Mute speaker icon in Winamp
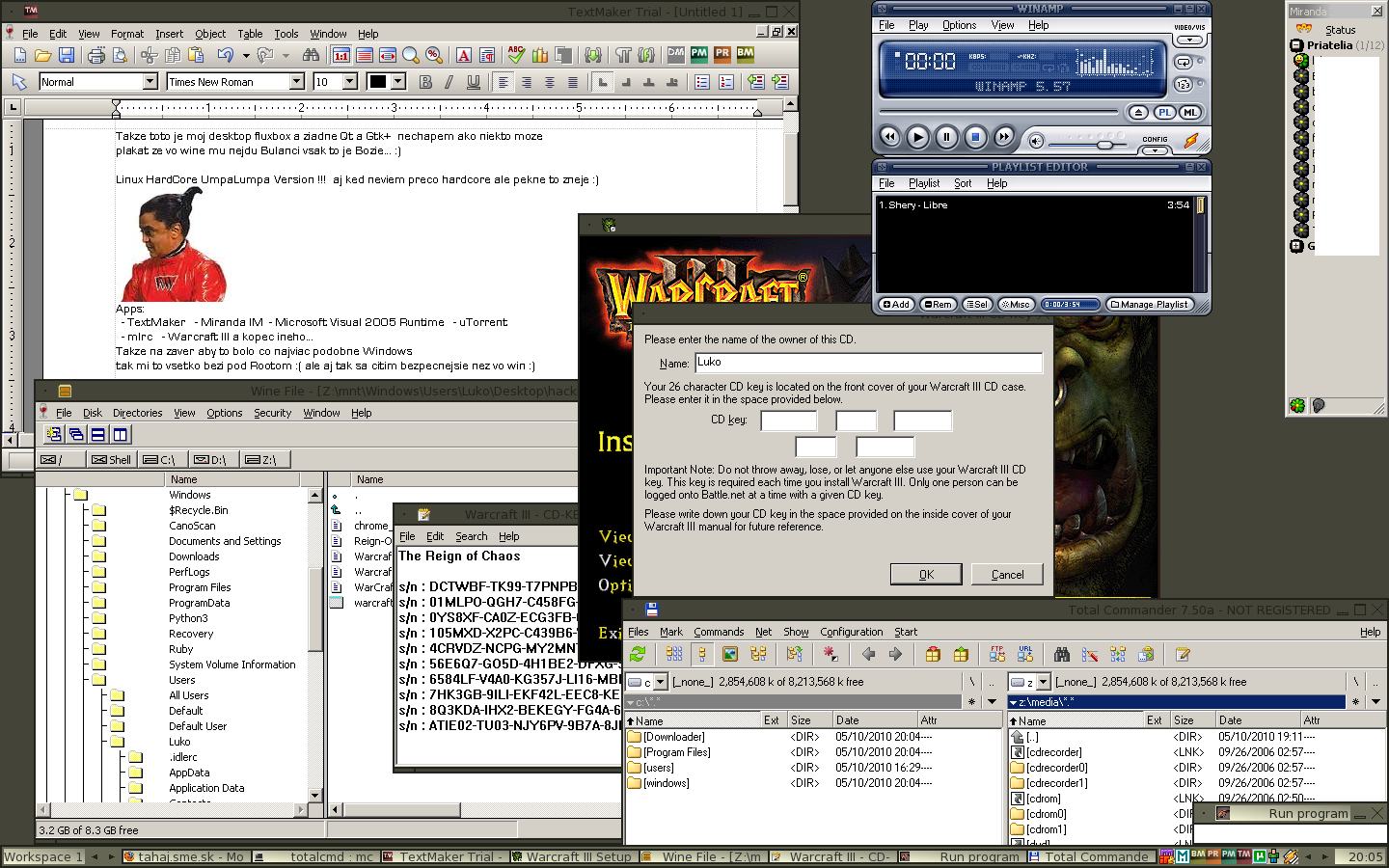 pyautogui.click(x=1037, y=142)
